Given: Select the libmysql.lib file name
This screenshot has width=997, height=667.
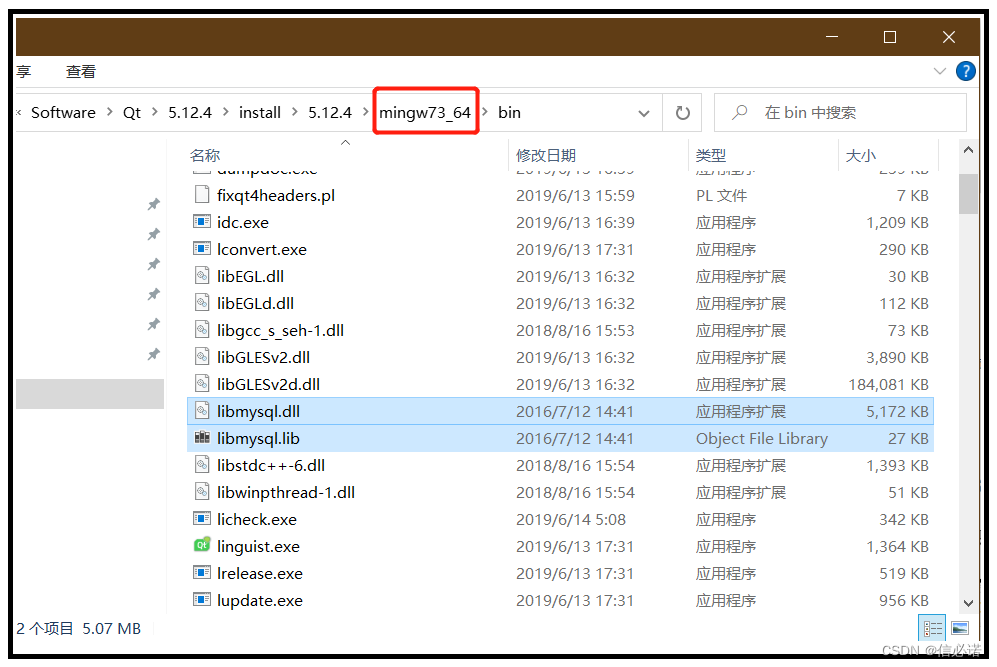Looking at the screenshot, I should tap(258, 439).
